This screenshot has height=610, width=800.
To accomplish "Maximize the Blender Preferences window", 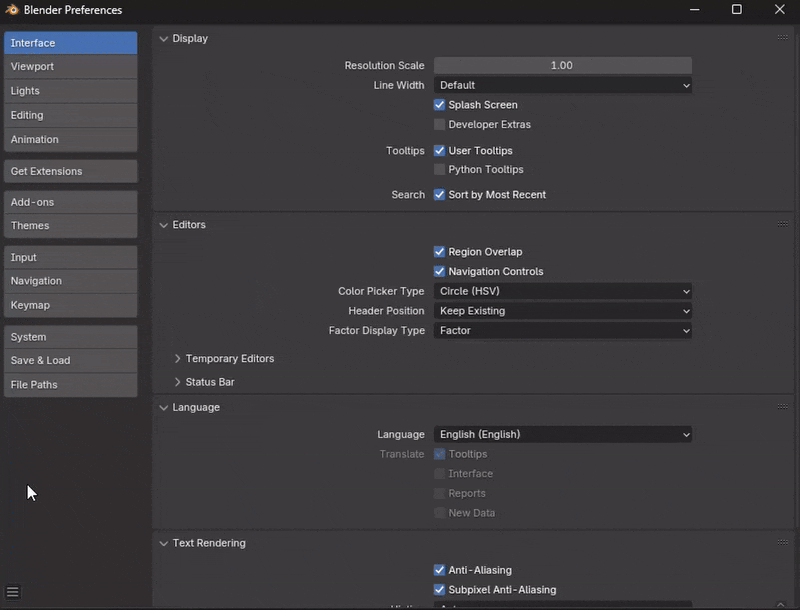I will pos(737,9).
